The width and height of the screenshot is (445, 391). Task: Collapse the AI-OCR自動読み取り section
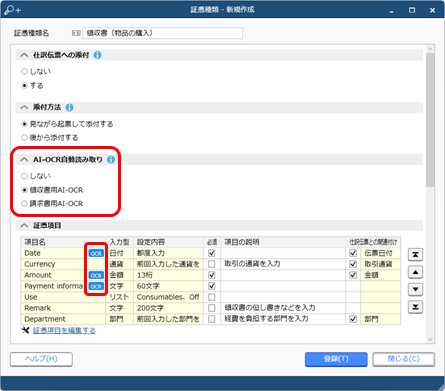click(x=24, y=160)
